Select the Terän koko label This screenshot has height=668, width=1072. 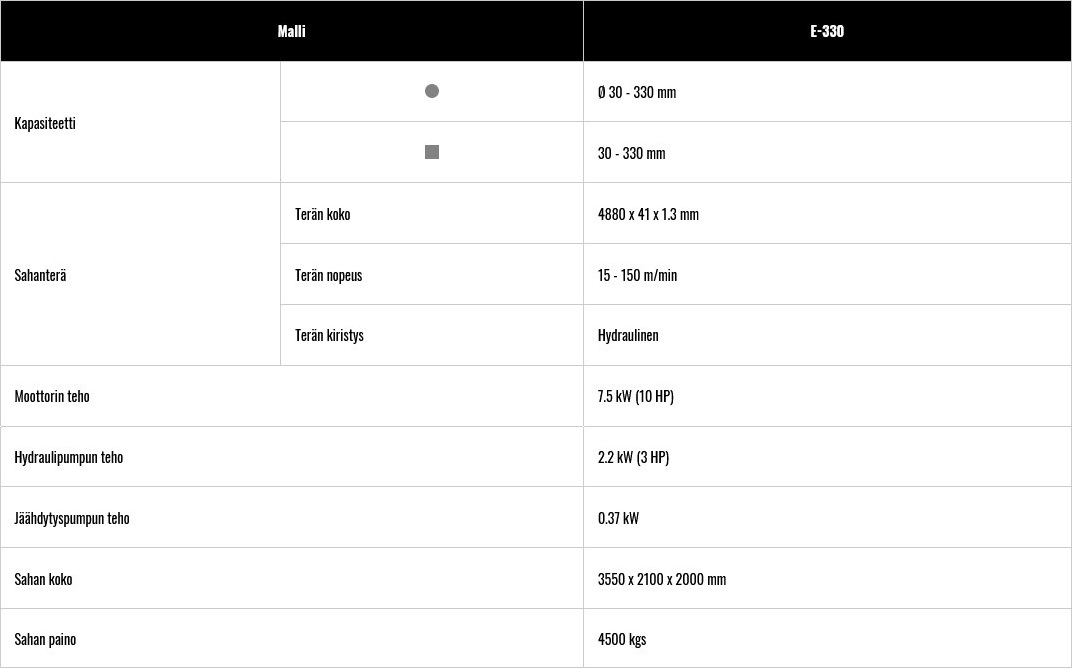click(x=323, y=214)
